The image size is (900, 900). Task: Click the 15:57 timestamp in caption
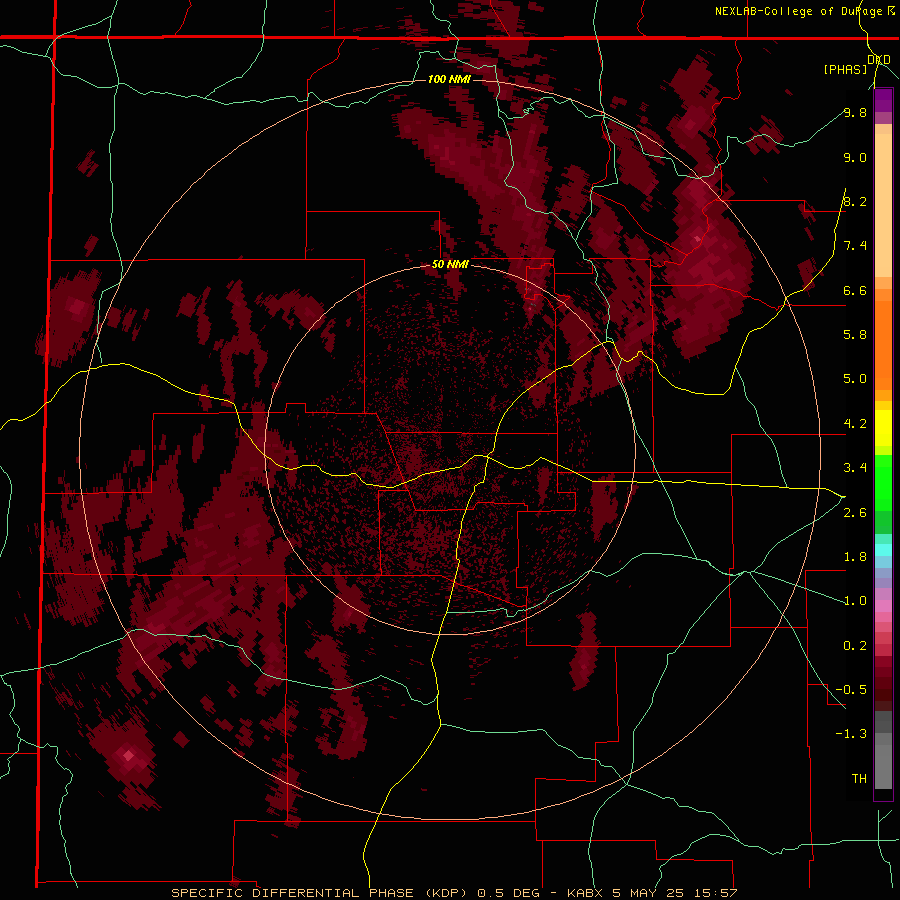coord(715,893)
